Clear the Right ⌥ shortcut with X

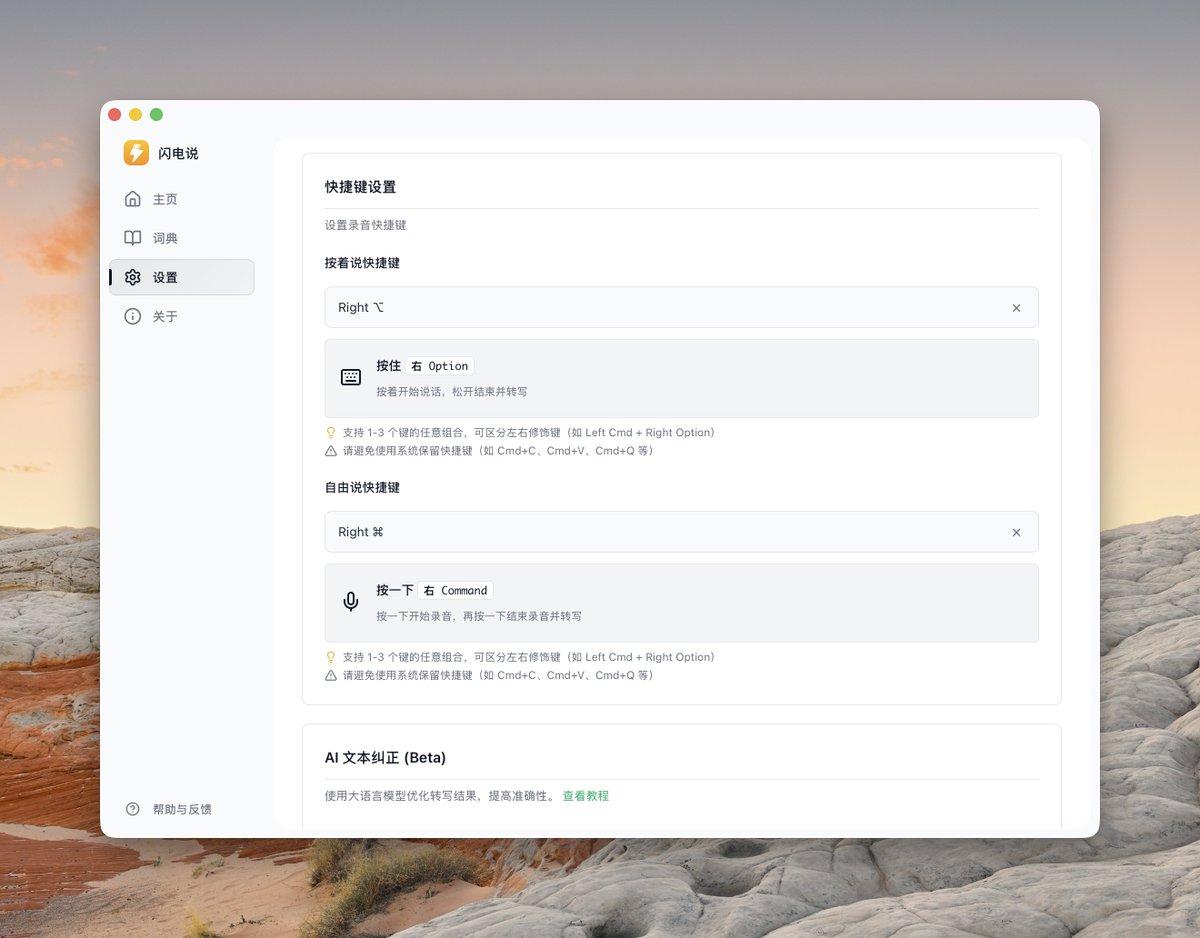(x=1016, y=308)
